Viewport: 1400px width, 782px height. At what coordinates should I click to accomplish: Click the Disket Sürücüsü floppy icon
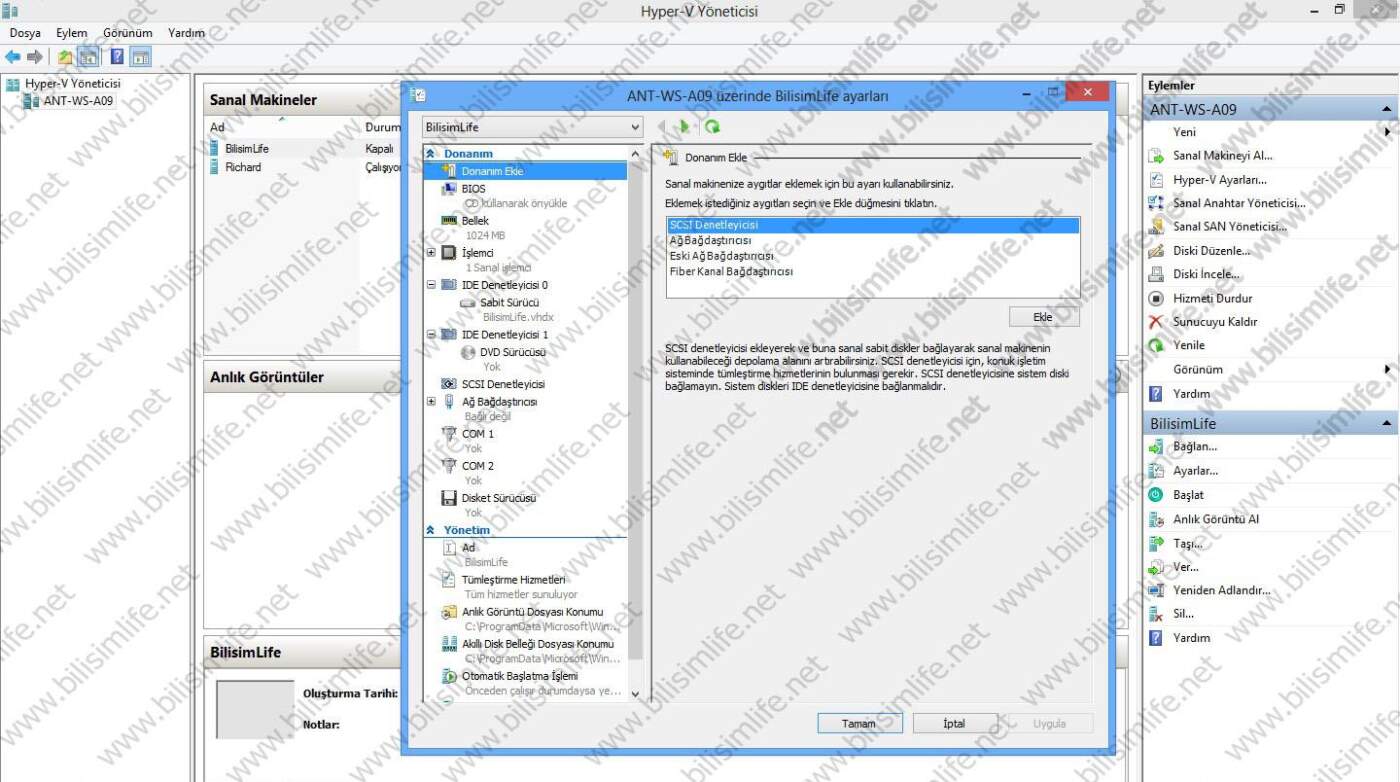click(449, 498)
